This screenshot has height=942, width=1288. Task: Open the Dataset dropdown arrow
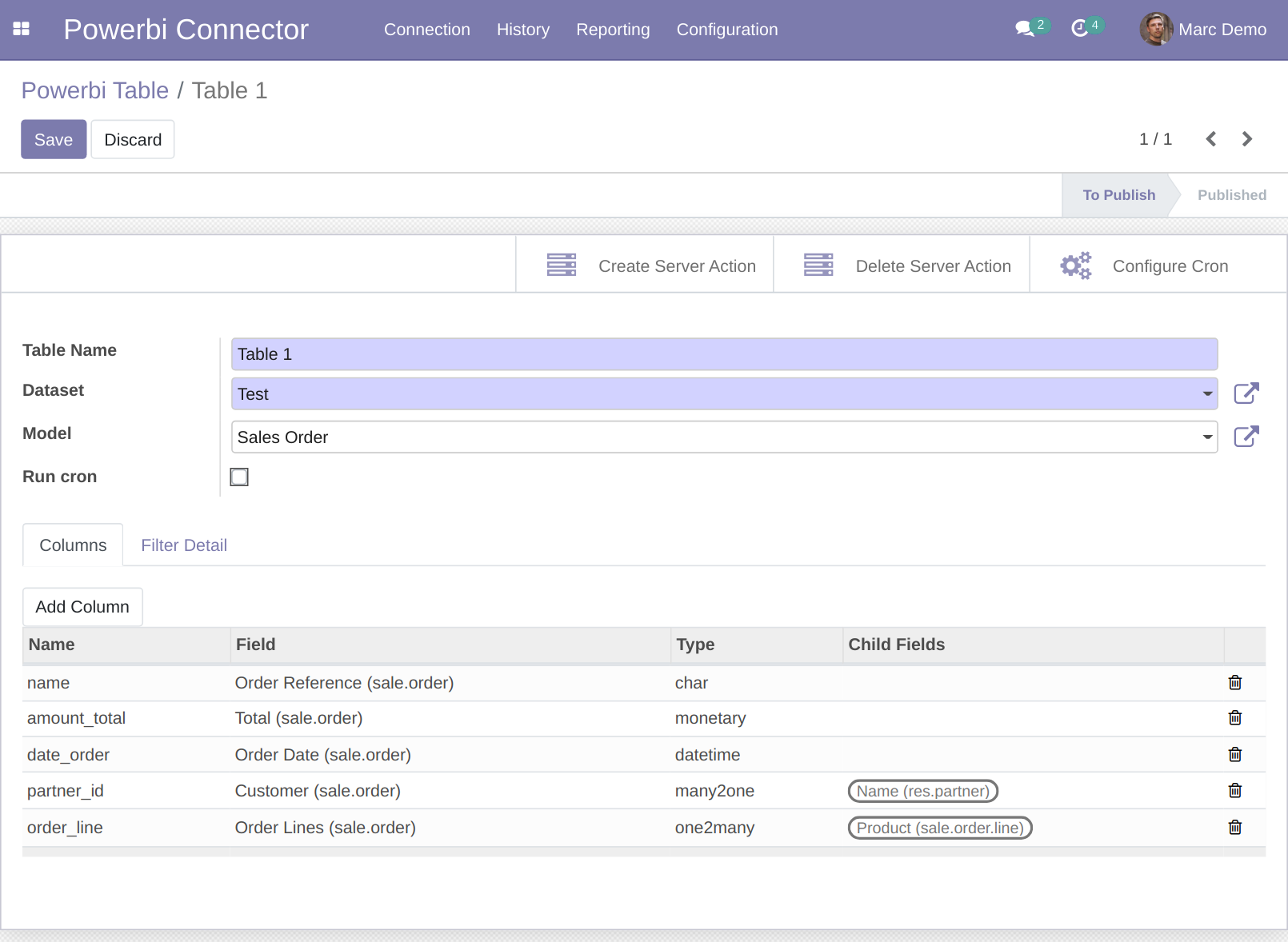tap(1206, 393)
